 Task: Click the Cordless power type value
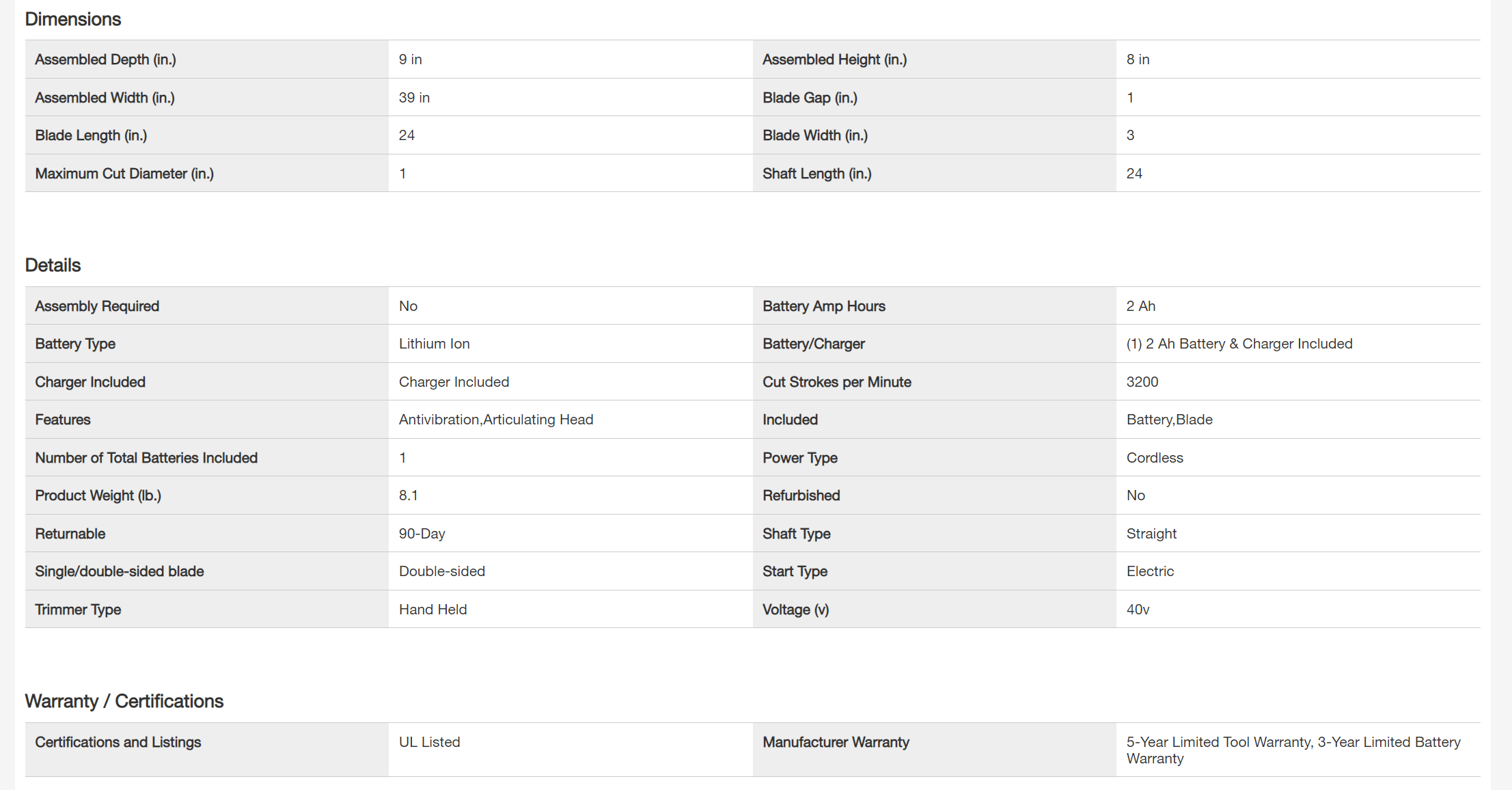click(1154, 458)
